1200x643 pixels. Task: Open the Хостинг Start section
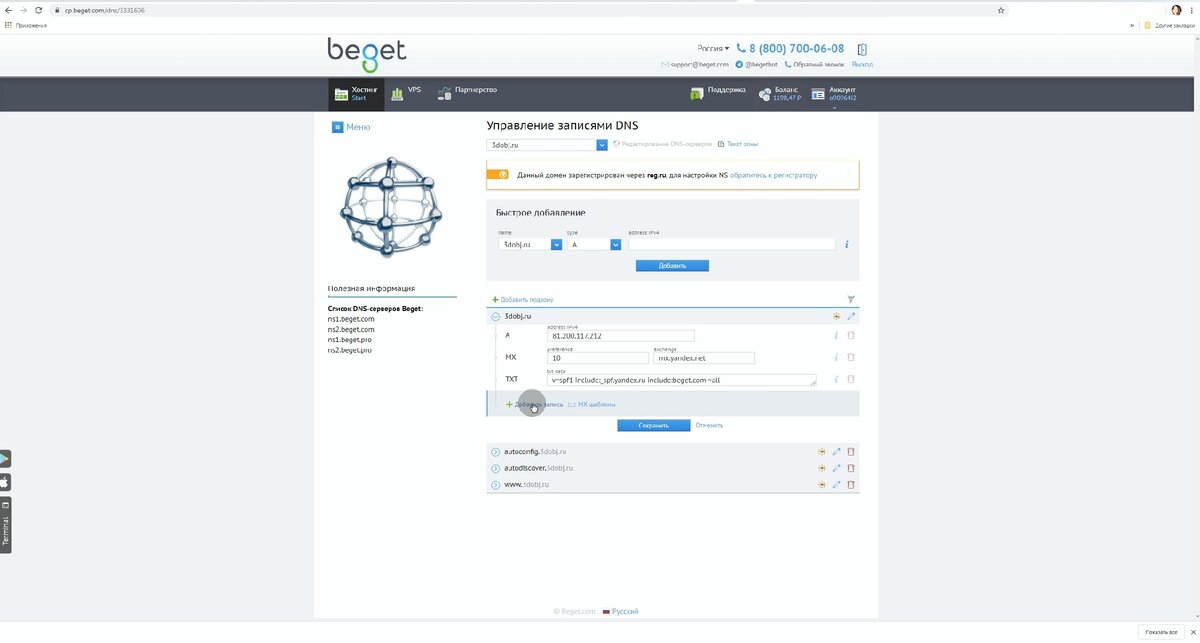[357, 94]
